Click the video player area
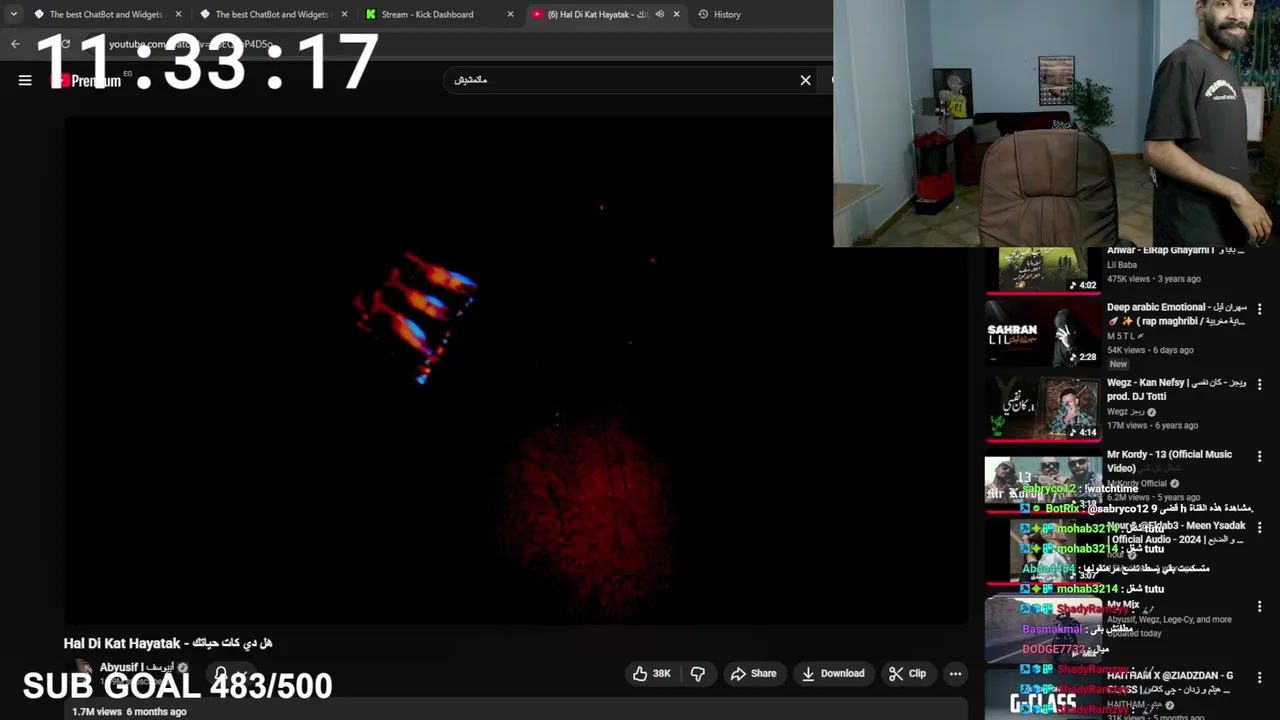The height and width of the screenshot is (720, 1280). tap(516, 370)
